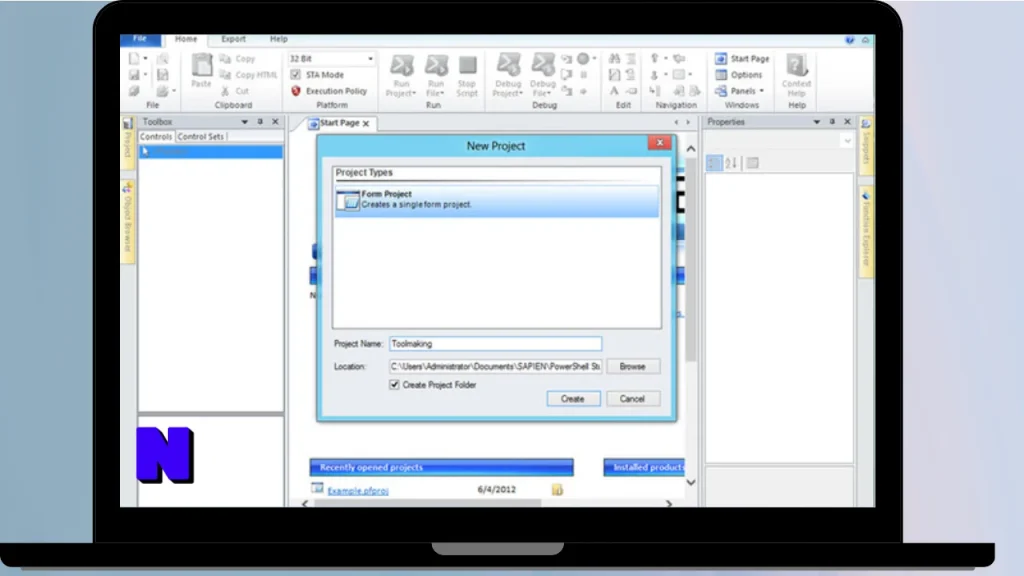Click the alphabetical sort icon in Properties
Image resolution: width=1024 pixels, height=576 pixels.
click(731, 163)
